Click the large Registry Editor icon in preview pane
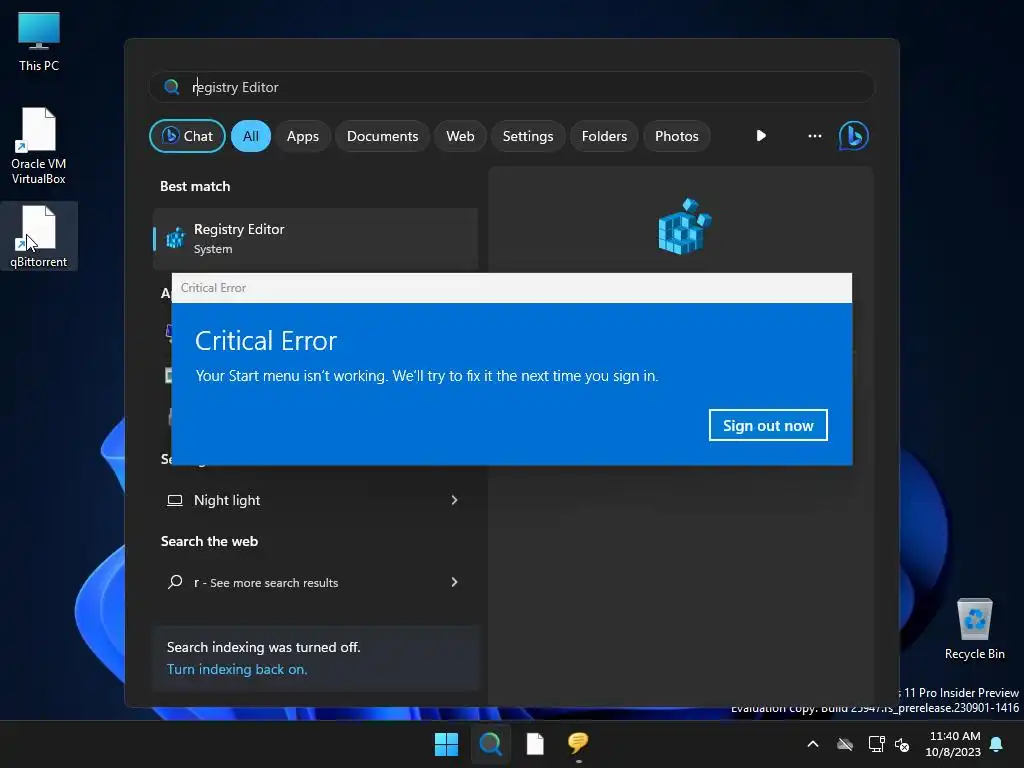1024x768 pixels. point(684,226)
